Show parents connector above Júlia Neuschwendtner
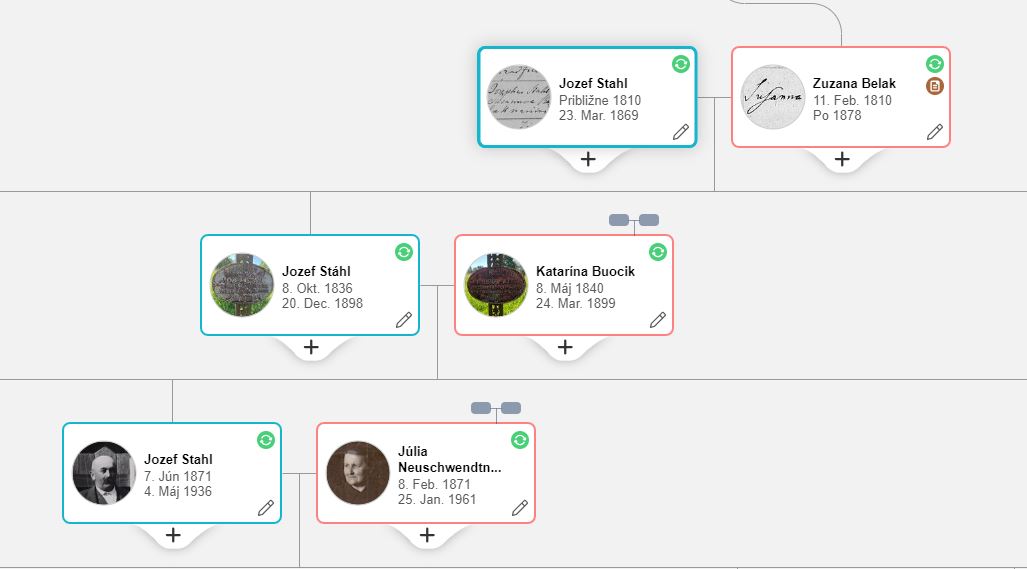Screen dimensions: 1027x569 point(496,408)
